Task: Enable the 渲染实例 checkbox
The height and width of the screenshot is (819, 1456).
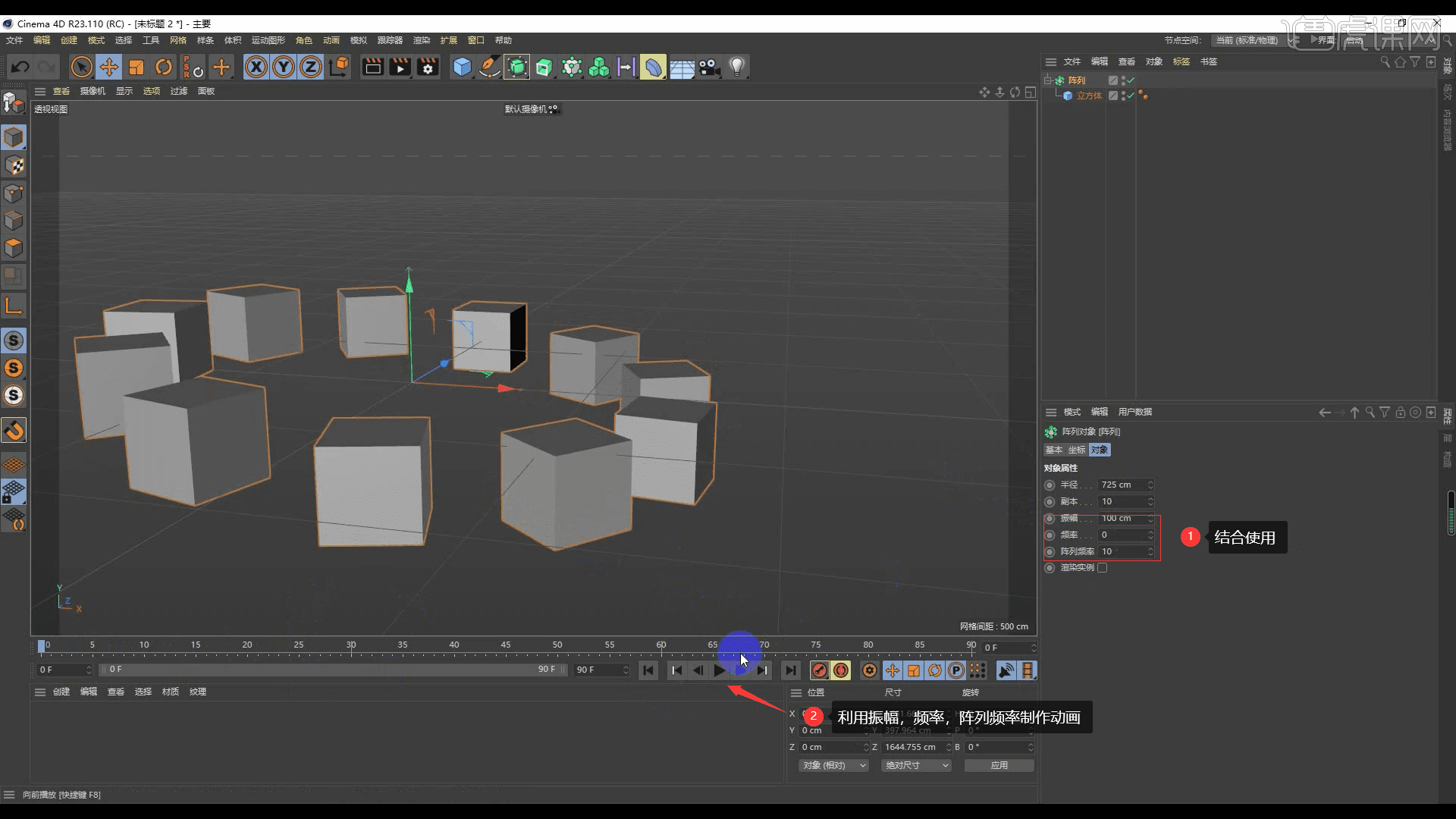Action: [1103, 567]
